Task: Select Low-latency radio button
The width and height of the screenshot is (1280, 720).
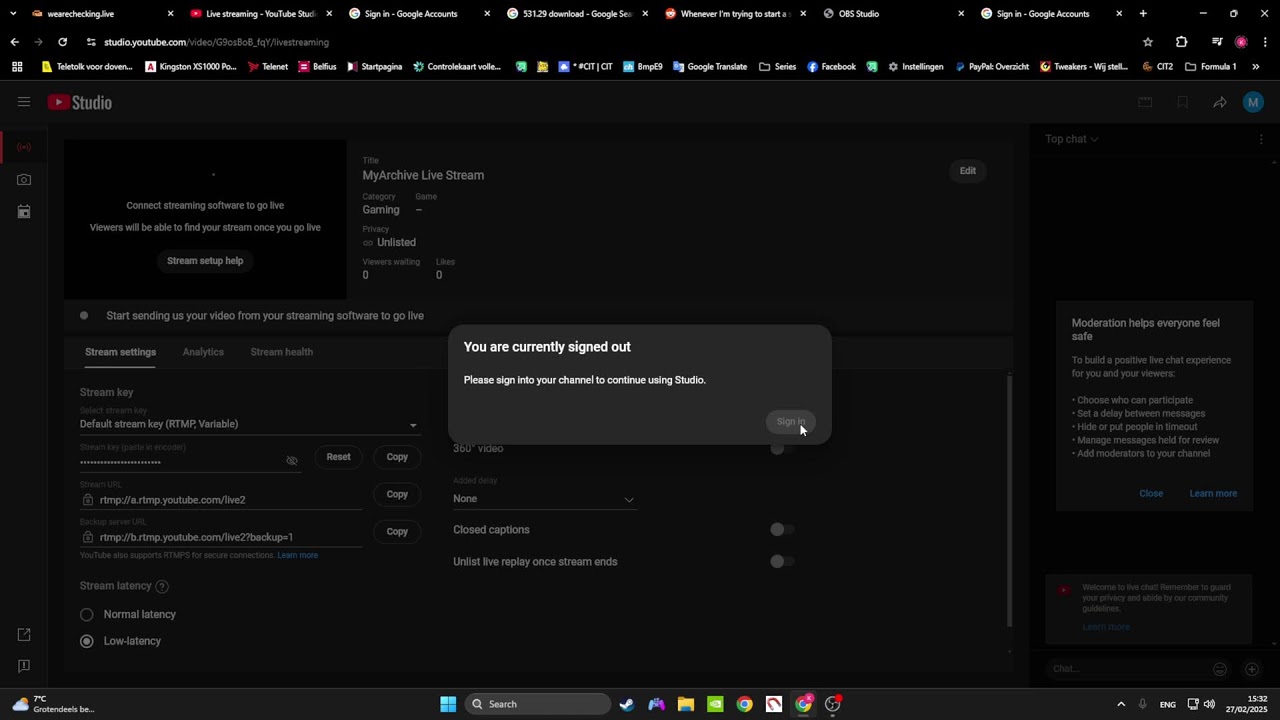Action: (87, 641)
